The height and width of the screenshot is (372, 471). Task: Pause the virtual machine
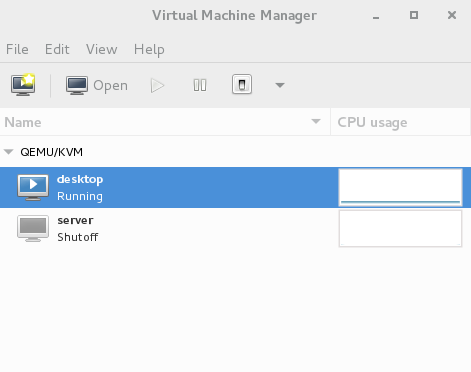point(200,85)
